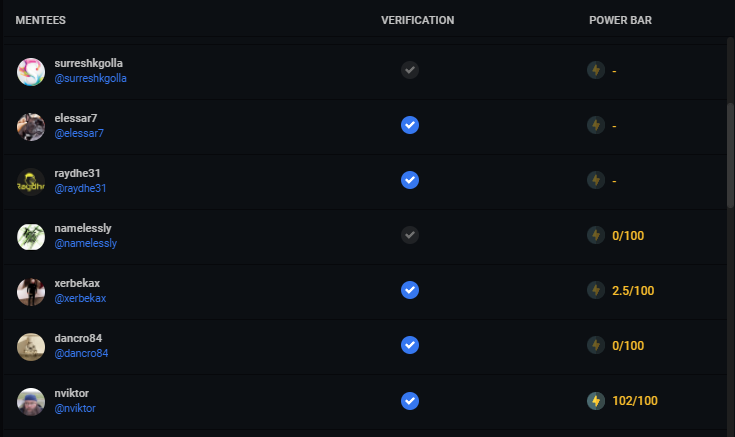Click the grey verification badge for surreshkgolla
The height and width of the screenshot is (437, 735).
click(x=410, y=70)
